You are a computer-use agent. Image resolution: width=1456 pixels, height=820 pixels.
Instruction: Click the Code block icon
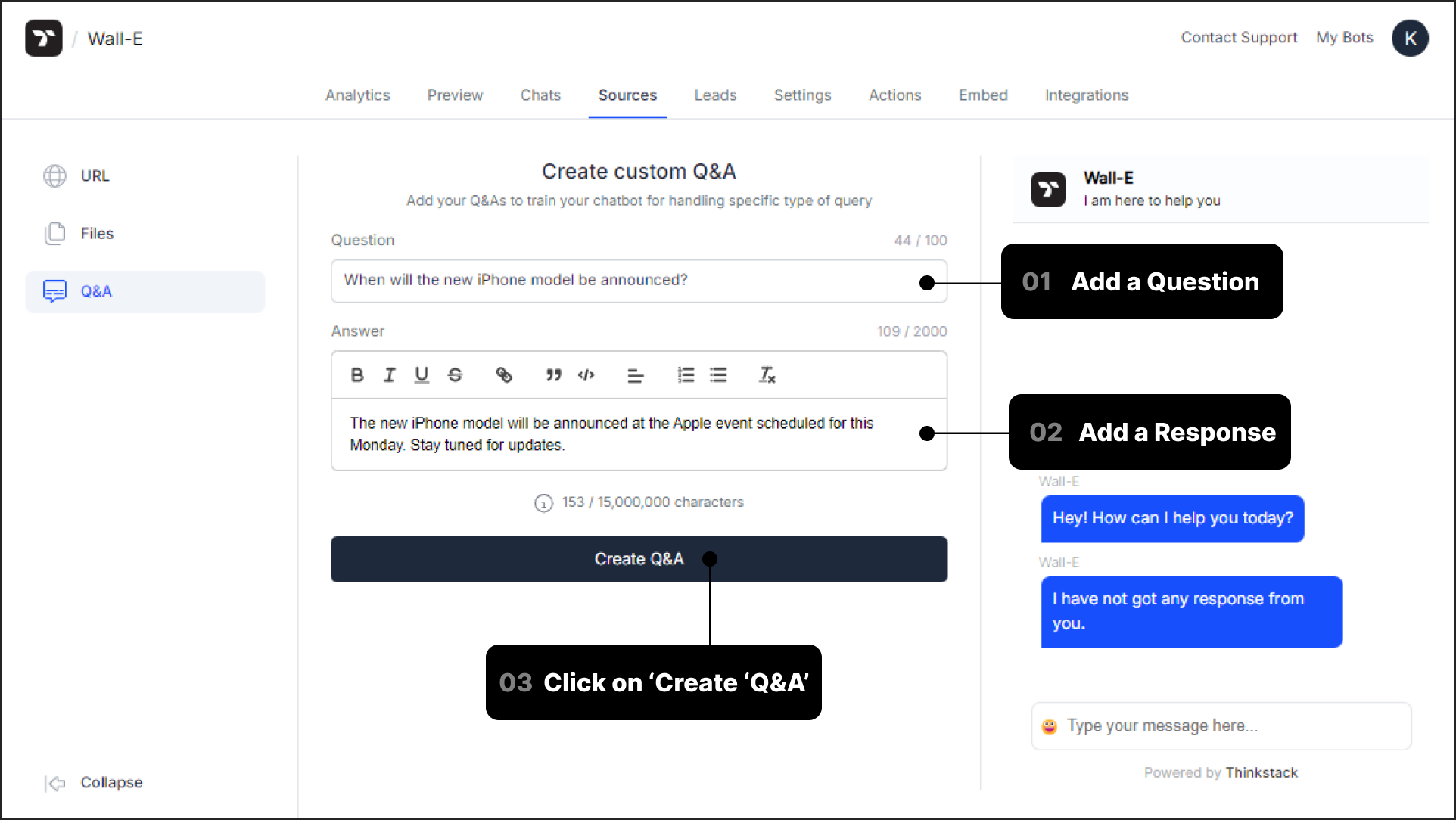point(585,375)
